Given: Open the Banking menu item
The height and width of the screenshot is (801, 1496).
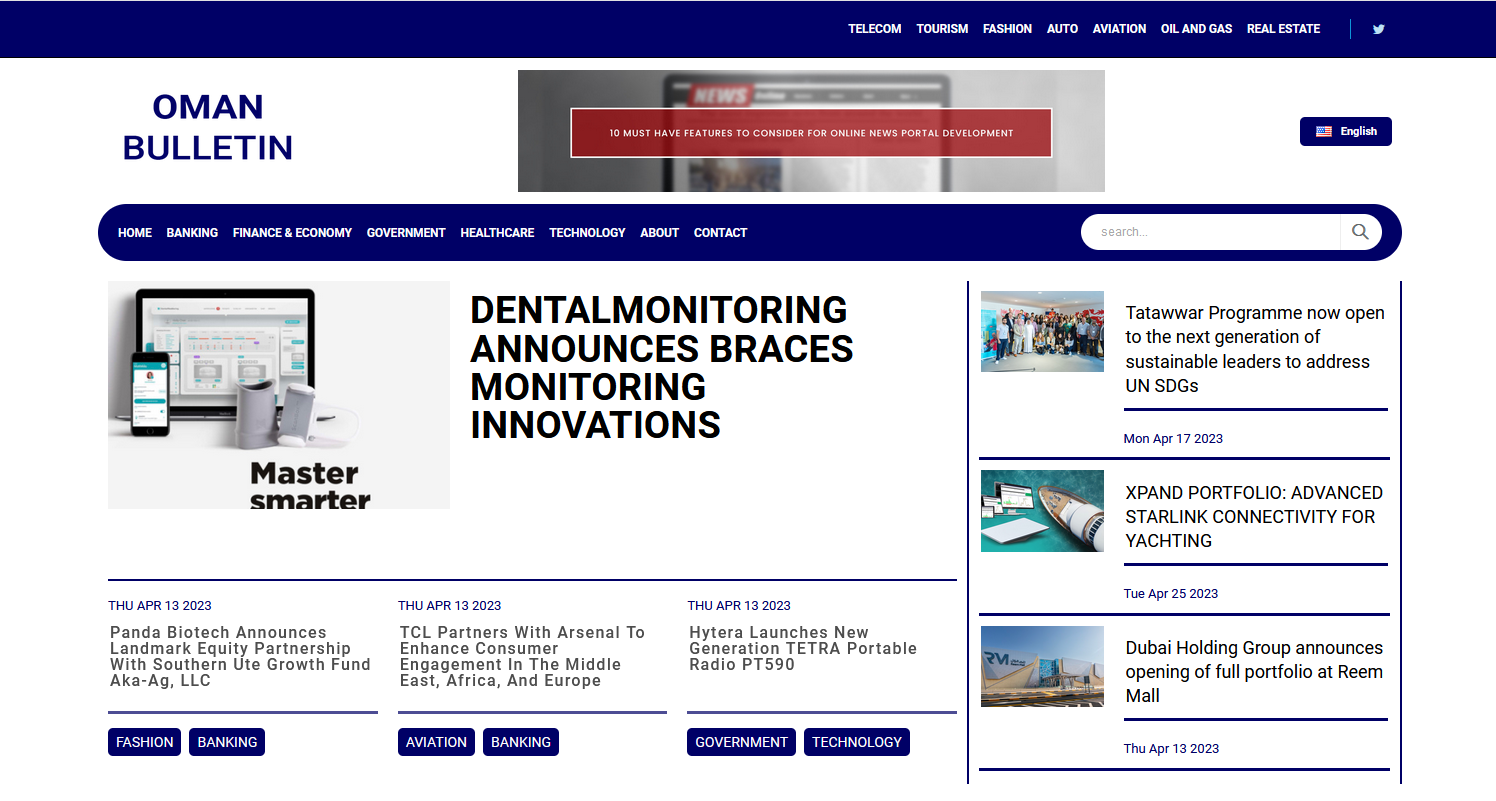Looking at the screenshot, I should coord(192,233).
